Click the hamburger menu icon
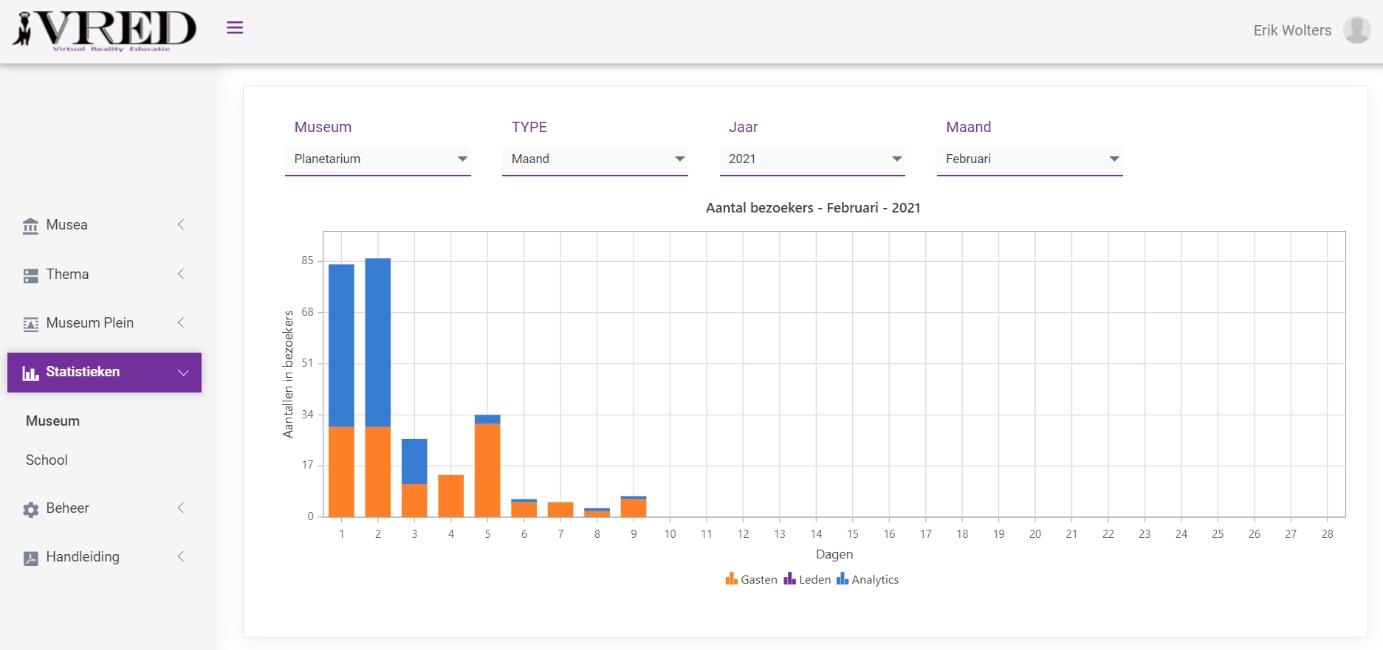 point(235,28)
